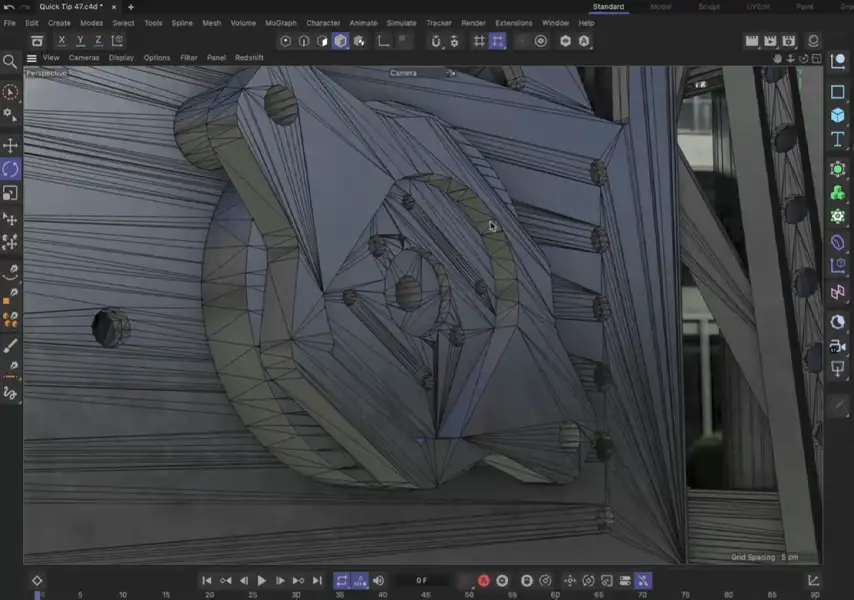Switch to points editing mode

pos(287,41)
